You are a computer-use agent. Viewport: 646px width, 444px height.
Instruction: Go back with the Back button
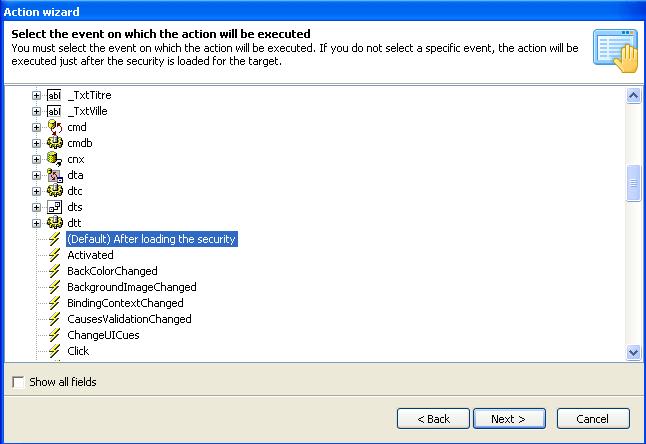(433, 419)
